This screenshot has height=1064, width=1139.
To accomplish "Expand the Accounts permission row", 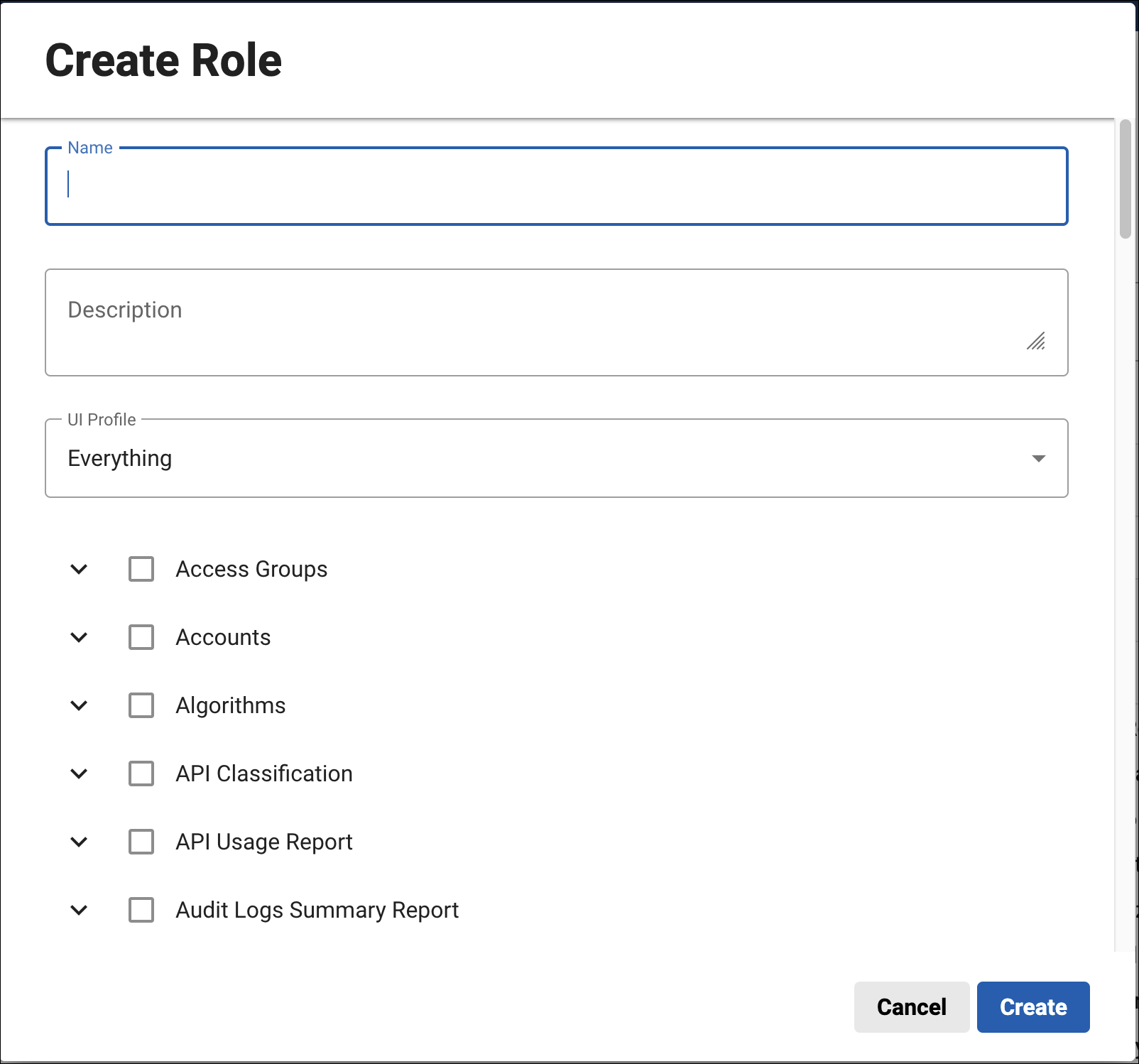I will pos(79,637).
